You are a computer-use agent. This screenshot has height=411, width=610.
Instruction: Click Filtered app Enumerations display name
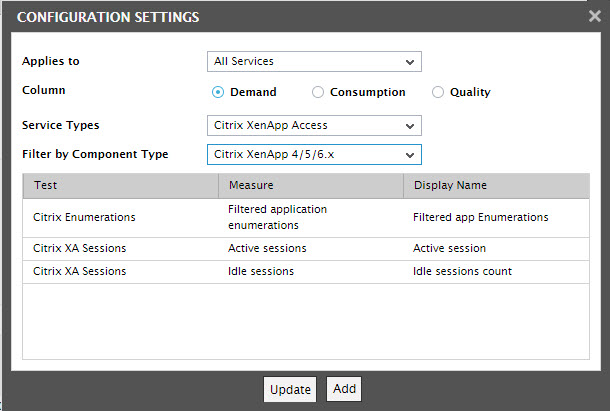coord(480,217)
